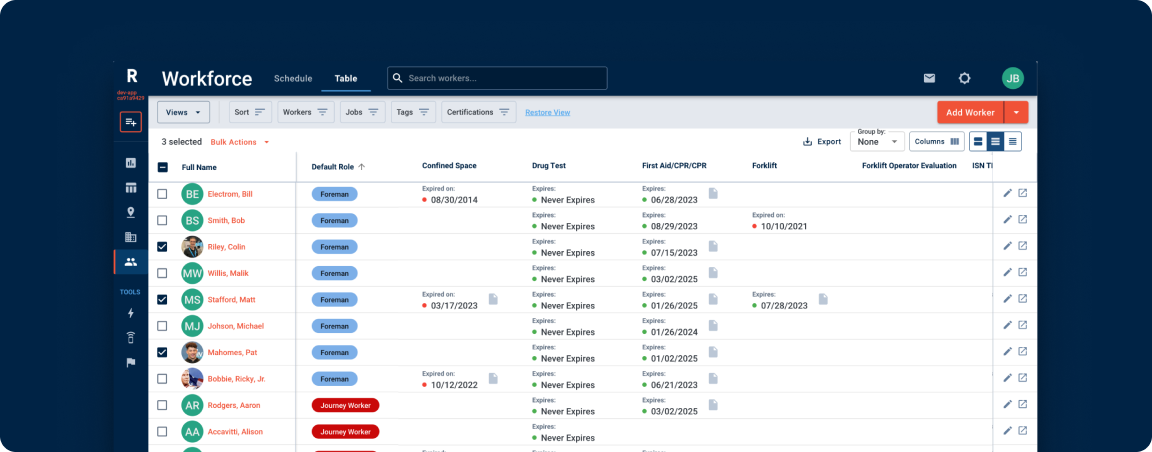This screenshot has height=452, width=1152.
Task: Open the Accavitti, Alison name link
Action: pyautogui.click(x=235, y=431)
